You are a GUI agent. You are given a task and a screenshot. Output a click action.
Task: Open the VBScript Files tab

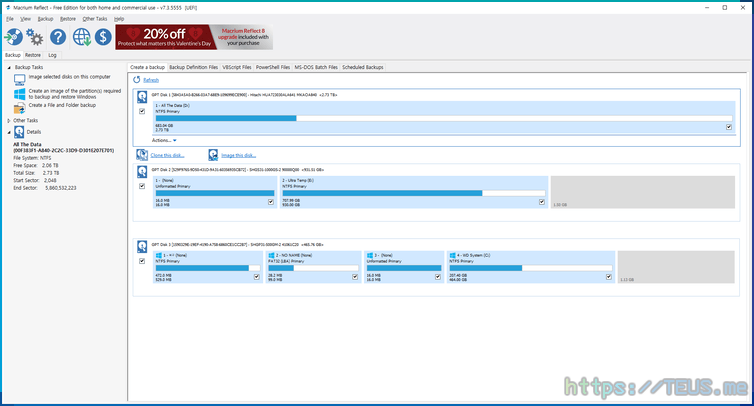click(x=237, y=67)
